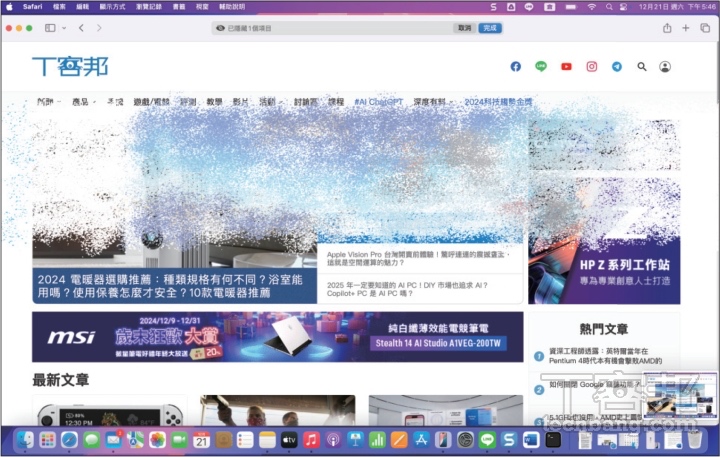The height and width of the screenshot is (457, 720).
Task: Open the 瀏覽記錄 menu
Action: tap(149, 7)
